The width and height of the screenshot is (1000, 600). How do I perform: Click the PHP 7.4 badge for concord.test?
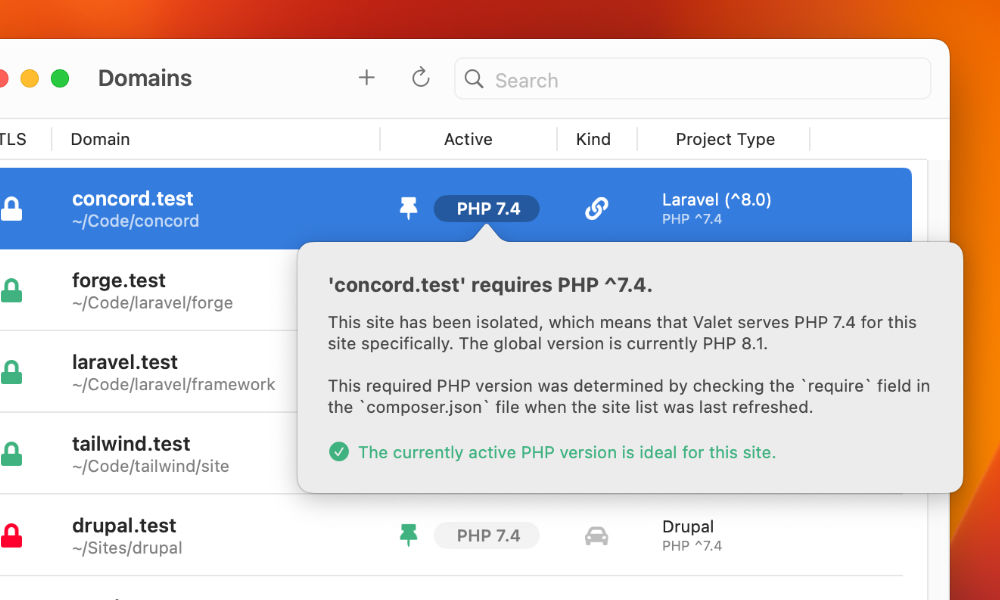(487, 209)
